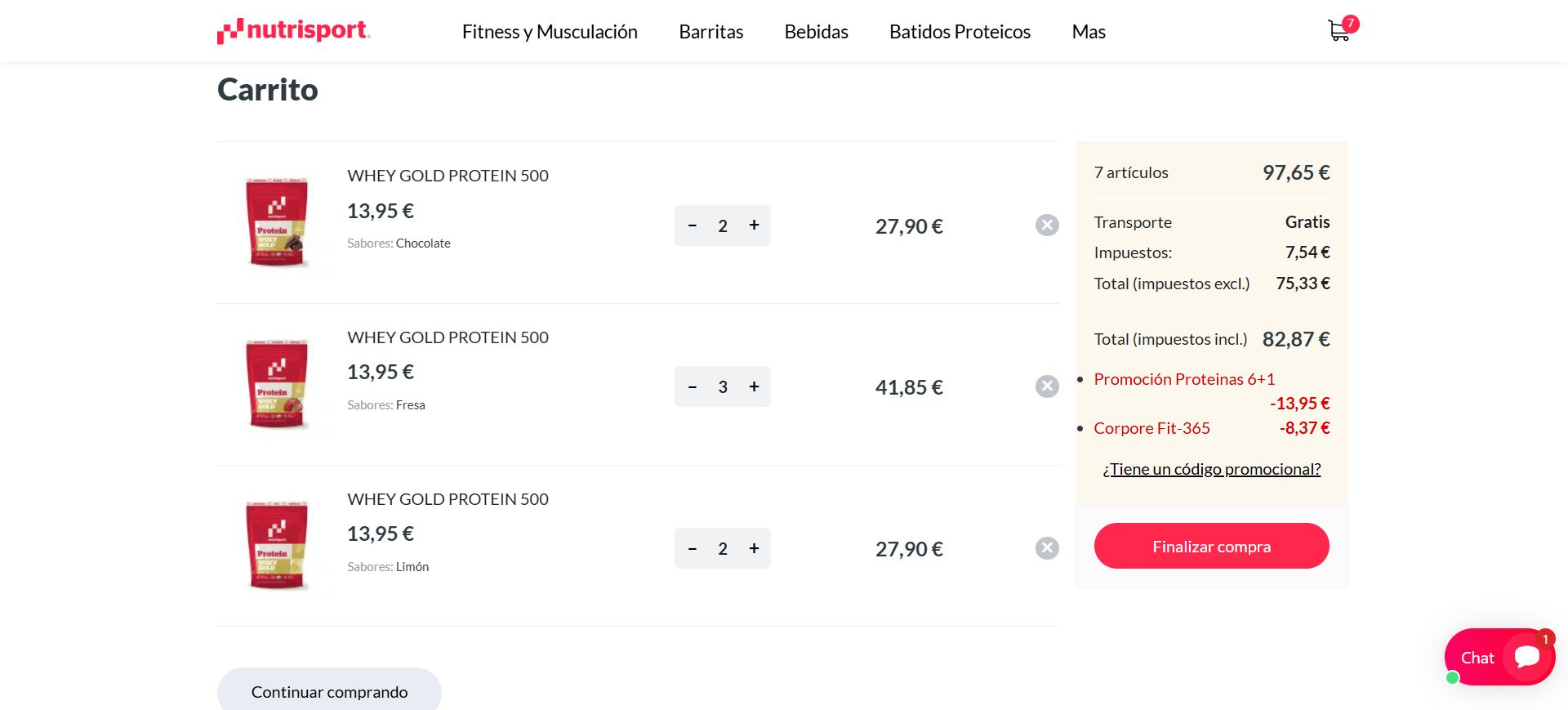Decrease quantity of Fresa protein
1568x710 pixels.
693,386
